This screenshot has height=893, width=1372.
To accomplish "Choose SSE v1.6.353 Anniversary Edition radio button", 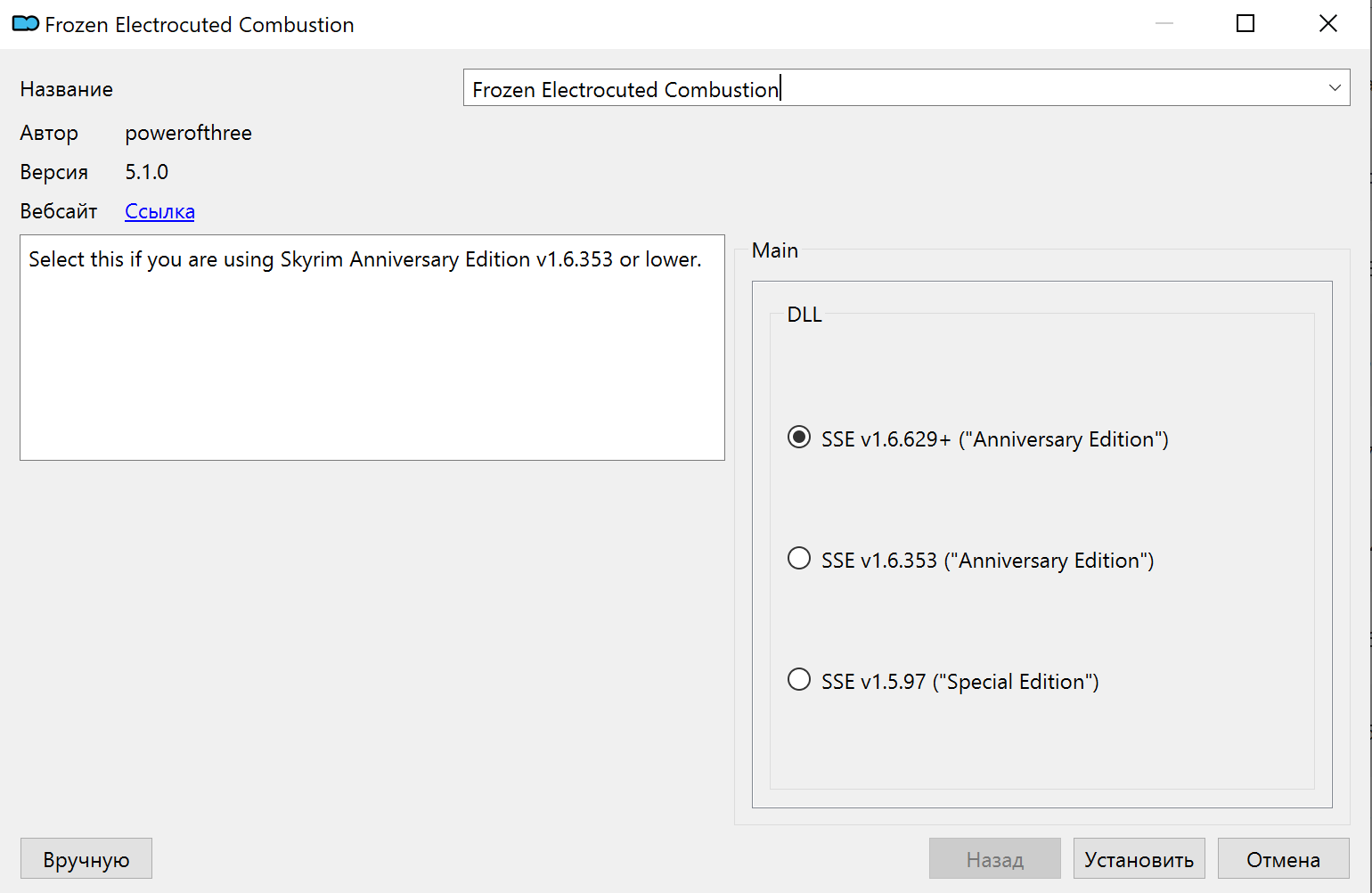I will click(799, 559).
